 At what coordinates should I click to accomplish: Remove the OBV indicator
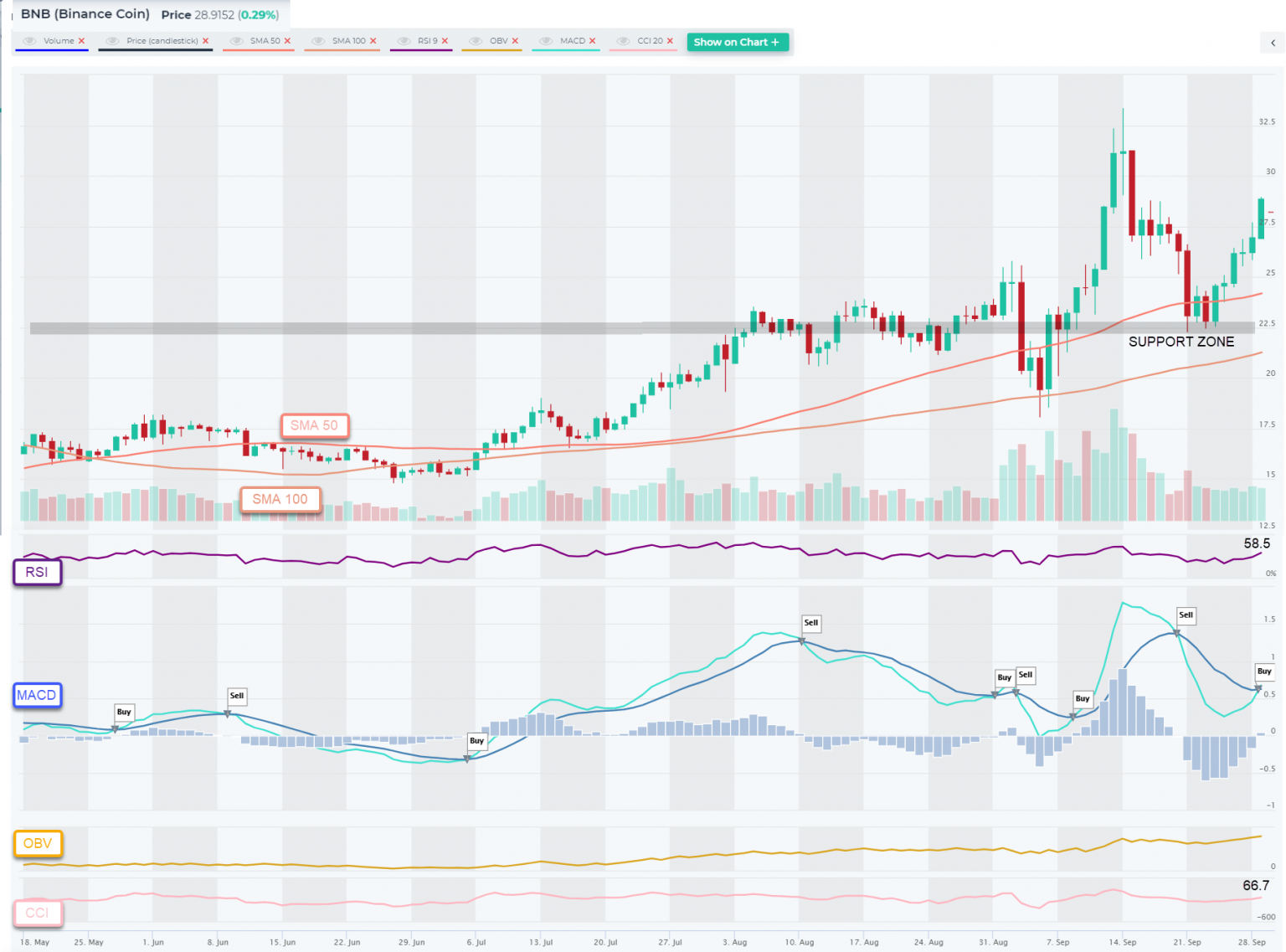point(514,40)
